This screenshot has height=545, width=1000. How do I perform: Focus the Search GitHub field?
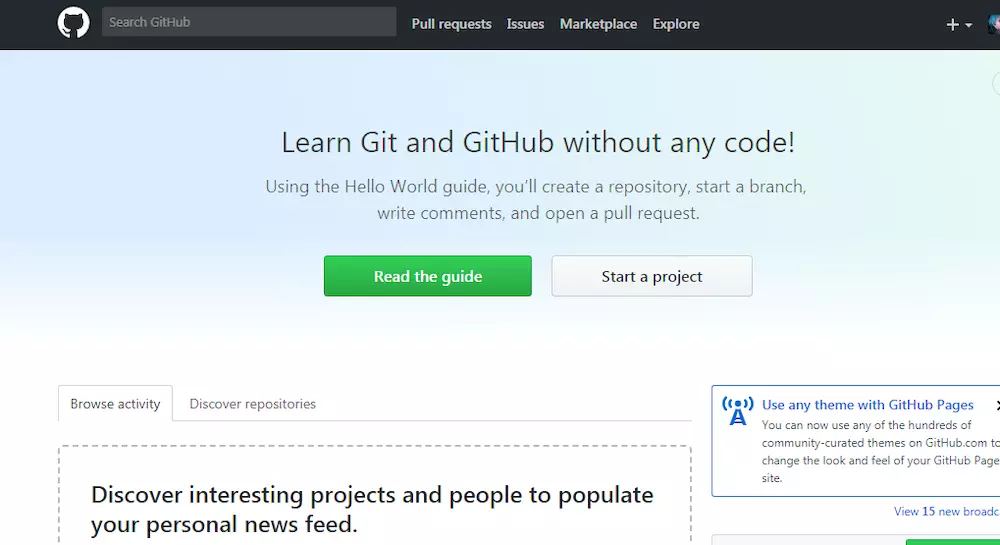click(x=249, y=22)
